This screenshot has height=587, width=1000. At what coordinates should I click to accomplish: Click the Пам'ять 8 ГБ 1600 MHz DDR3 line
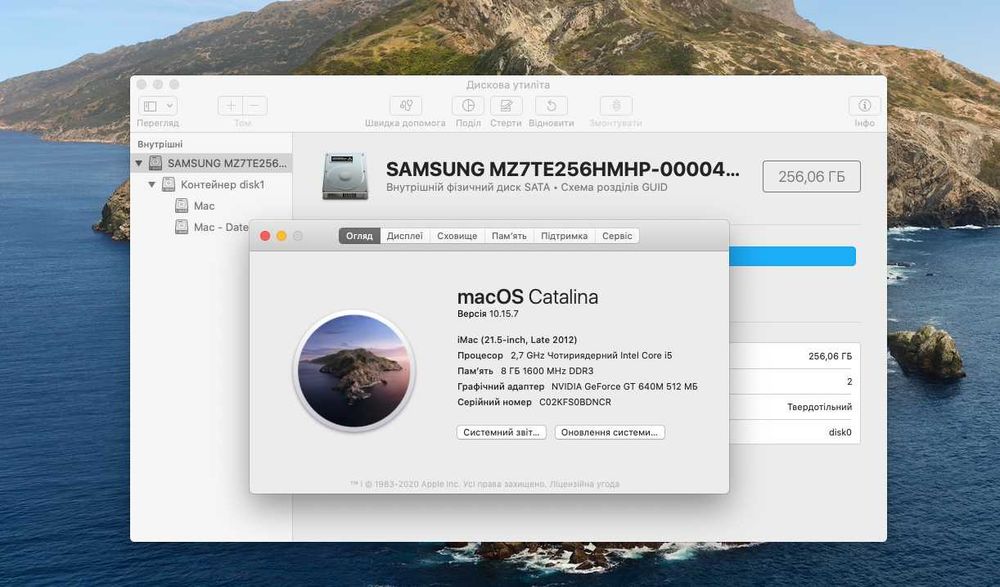pos(526,371)
